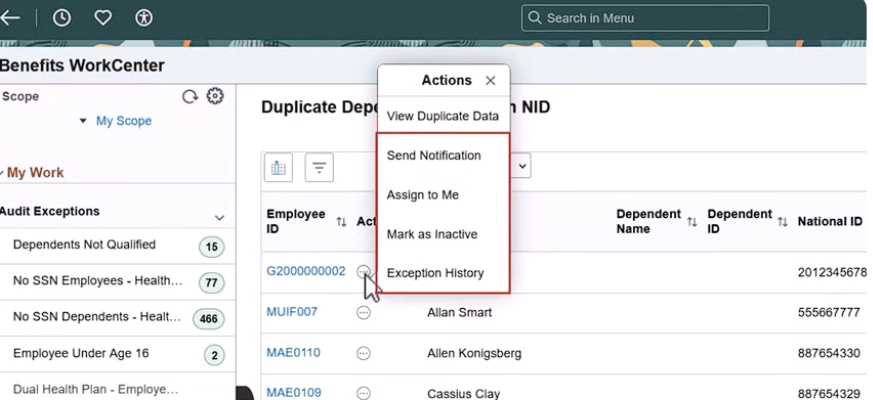Click the Allen Konigsberg name cell
The image size is (873, 400).
tap(474, 353)
